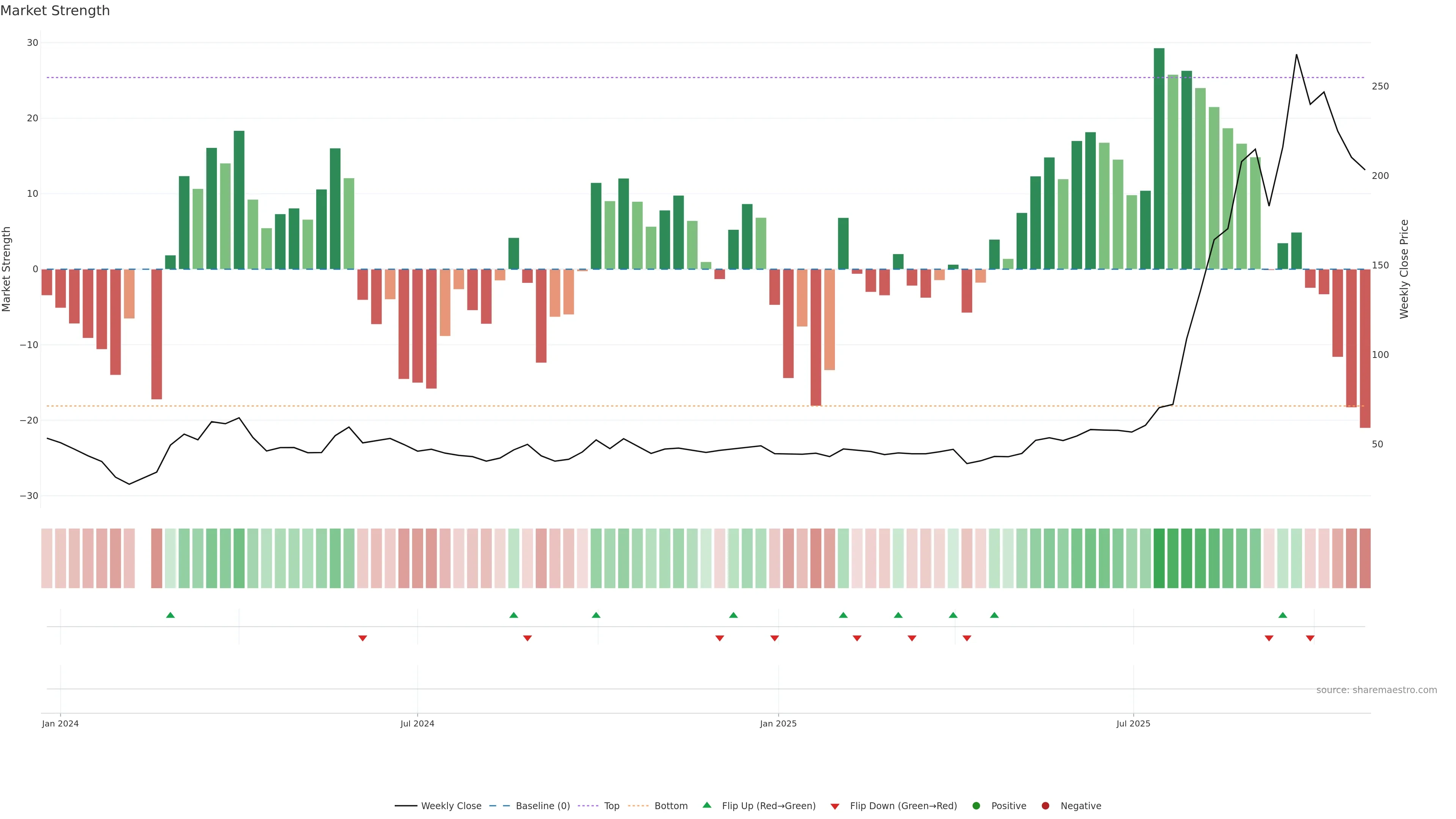Click the peak of the Weekly Close line
This screenshot has height=819, width=1456.
(x=1296, y=55)
